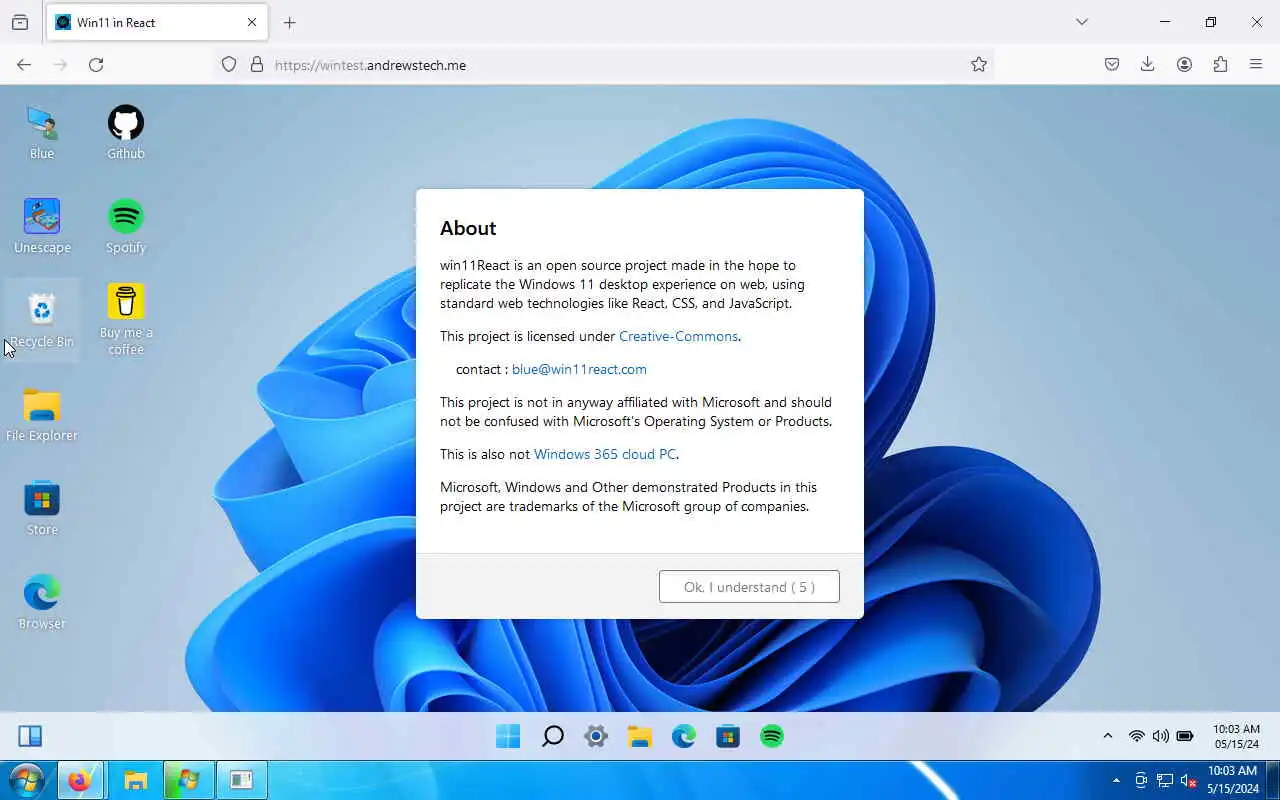Screen dimensions: 1280x800
Task: Open the host taskbar folder icon
Action: click(134, 780)
